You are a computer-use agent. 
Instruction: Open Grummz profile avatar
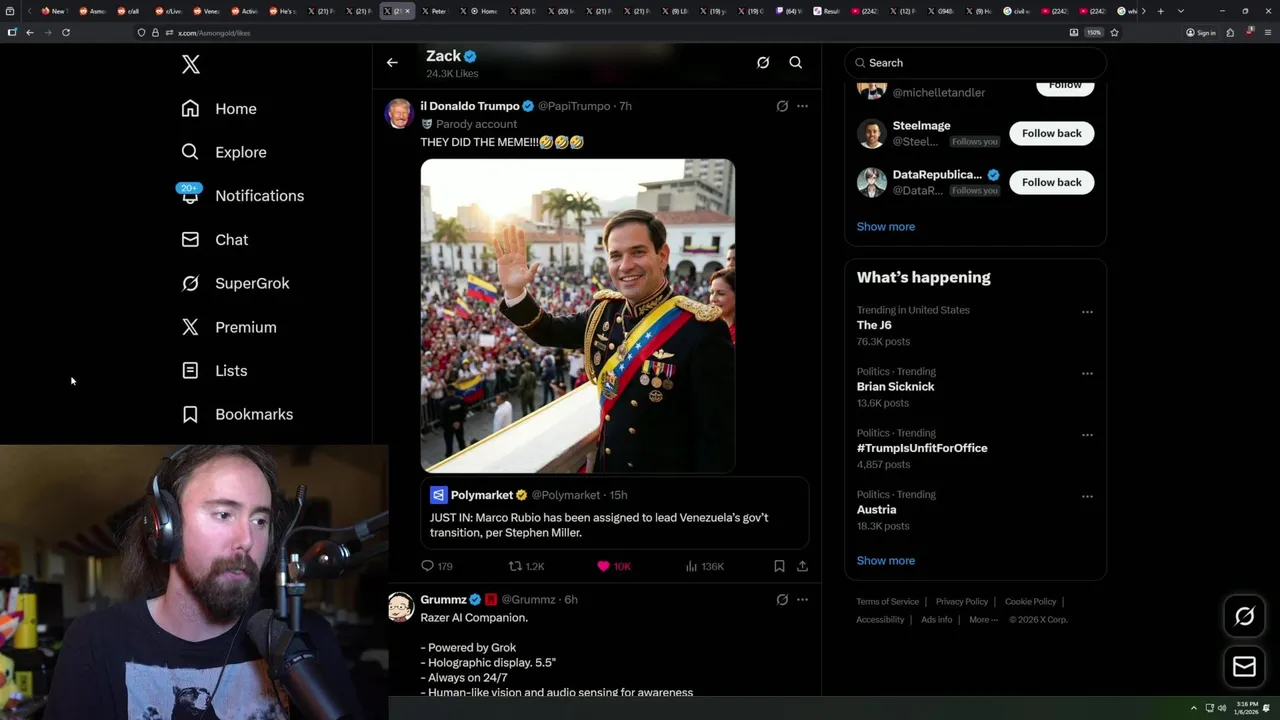click(x=400, y=607)
